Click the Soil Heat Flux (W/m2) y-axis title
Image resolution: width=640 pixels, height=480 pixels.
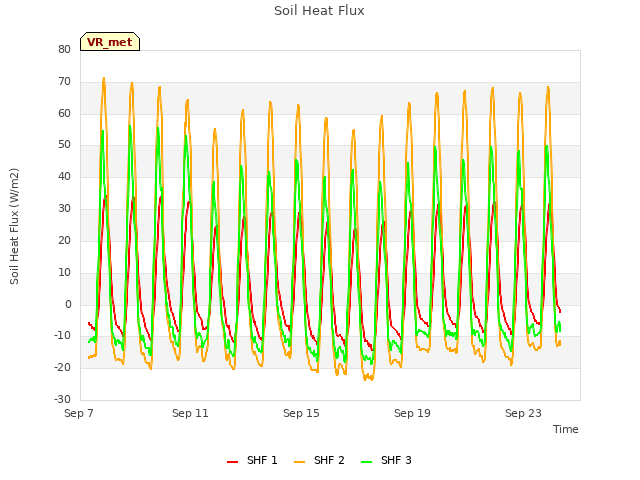pos(14,226)
